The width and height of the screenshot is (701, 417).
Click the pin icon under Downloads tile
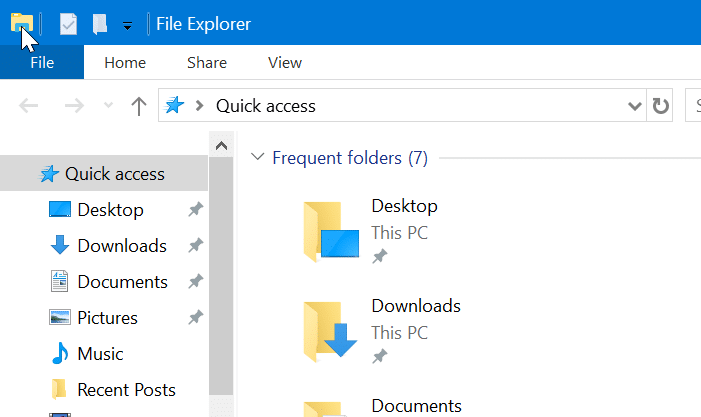[380, 356]
